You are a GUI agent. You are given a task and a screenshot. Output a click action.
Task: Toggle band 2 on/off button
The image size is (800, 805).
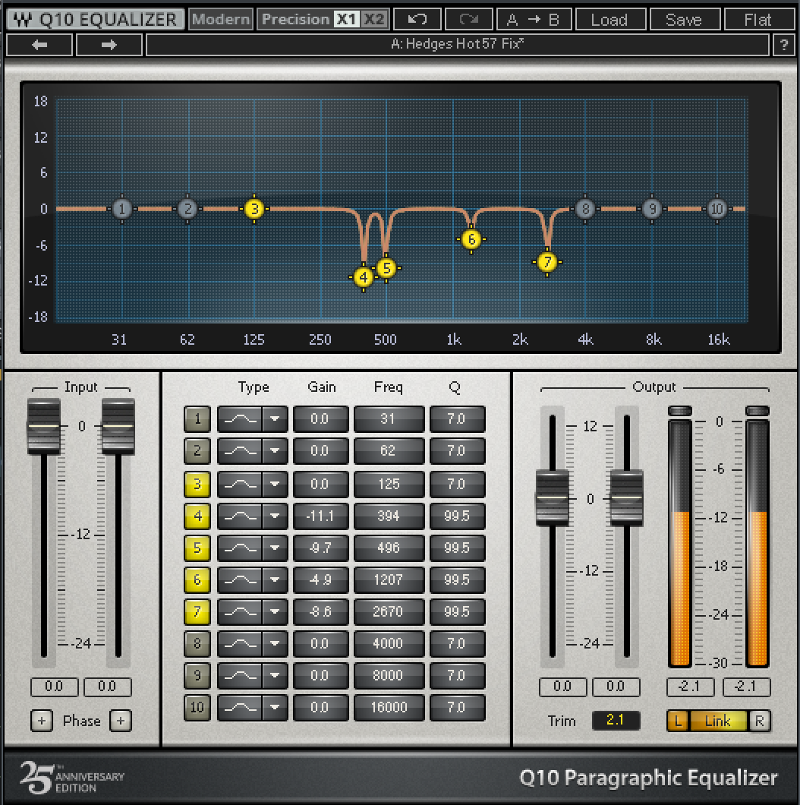(x=197, y=451)
